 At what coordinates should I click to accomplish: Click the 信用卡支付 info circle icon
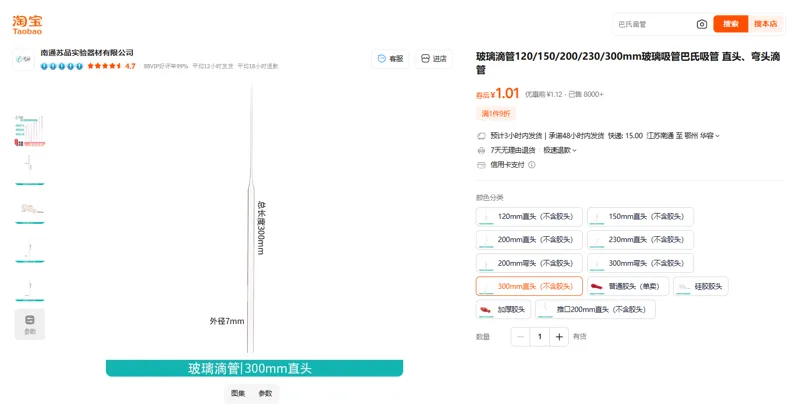[x=532, y=165]
